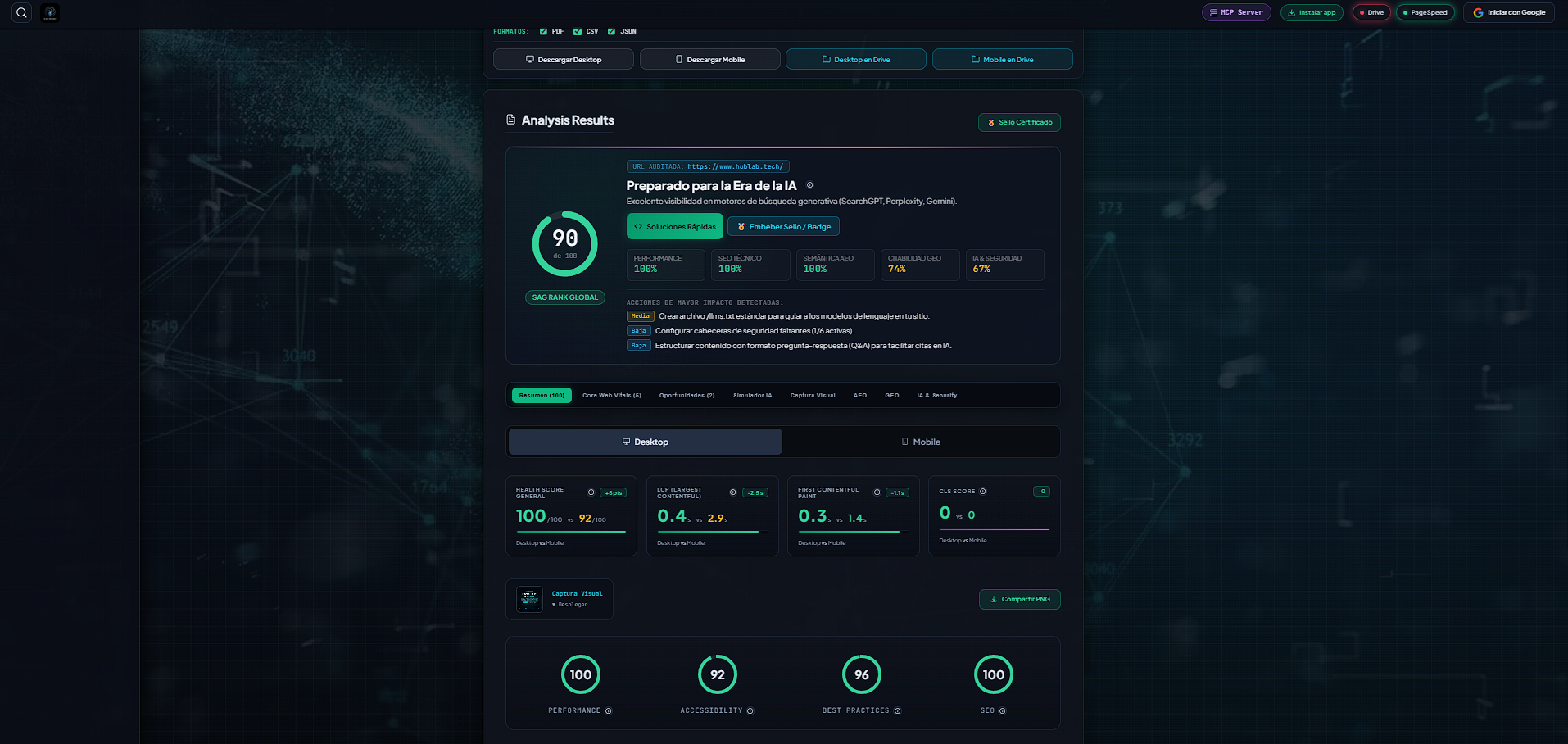Open the Simulador IA tab
Screen dimensions: 1568x744
point(752,396)
